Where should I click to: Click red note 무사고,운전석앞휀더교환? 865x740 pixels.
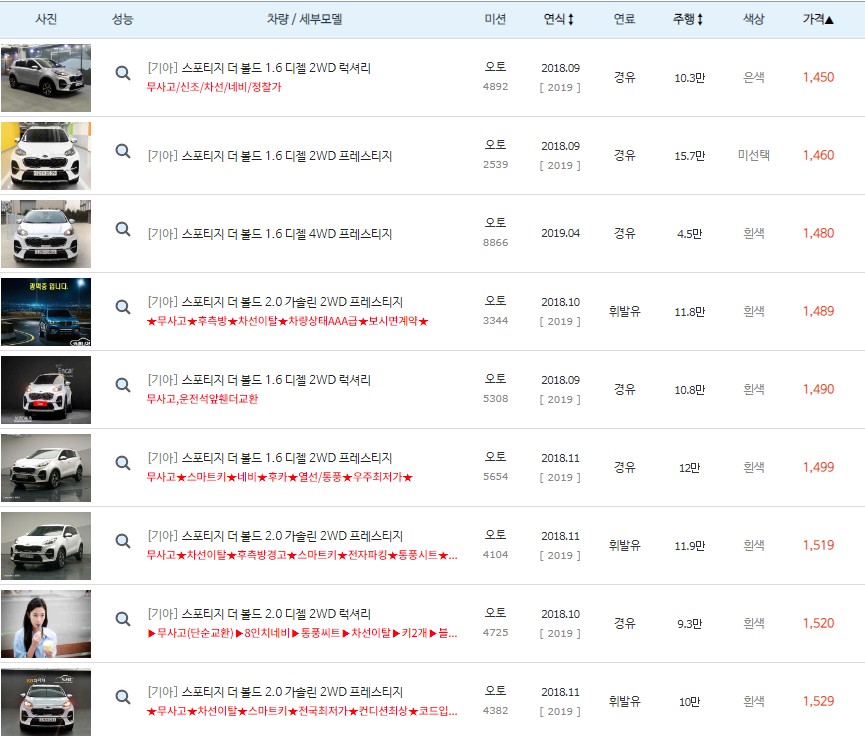(202, 399)
